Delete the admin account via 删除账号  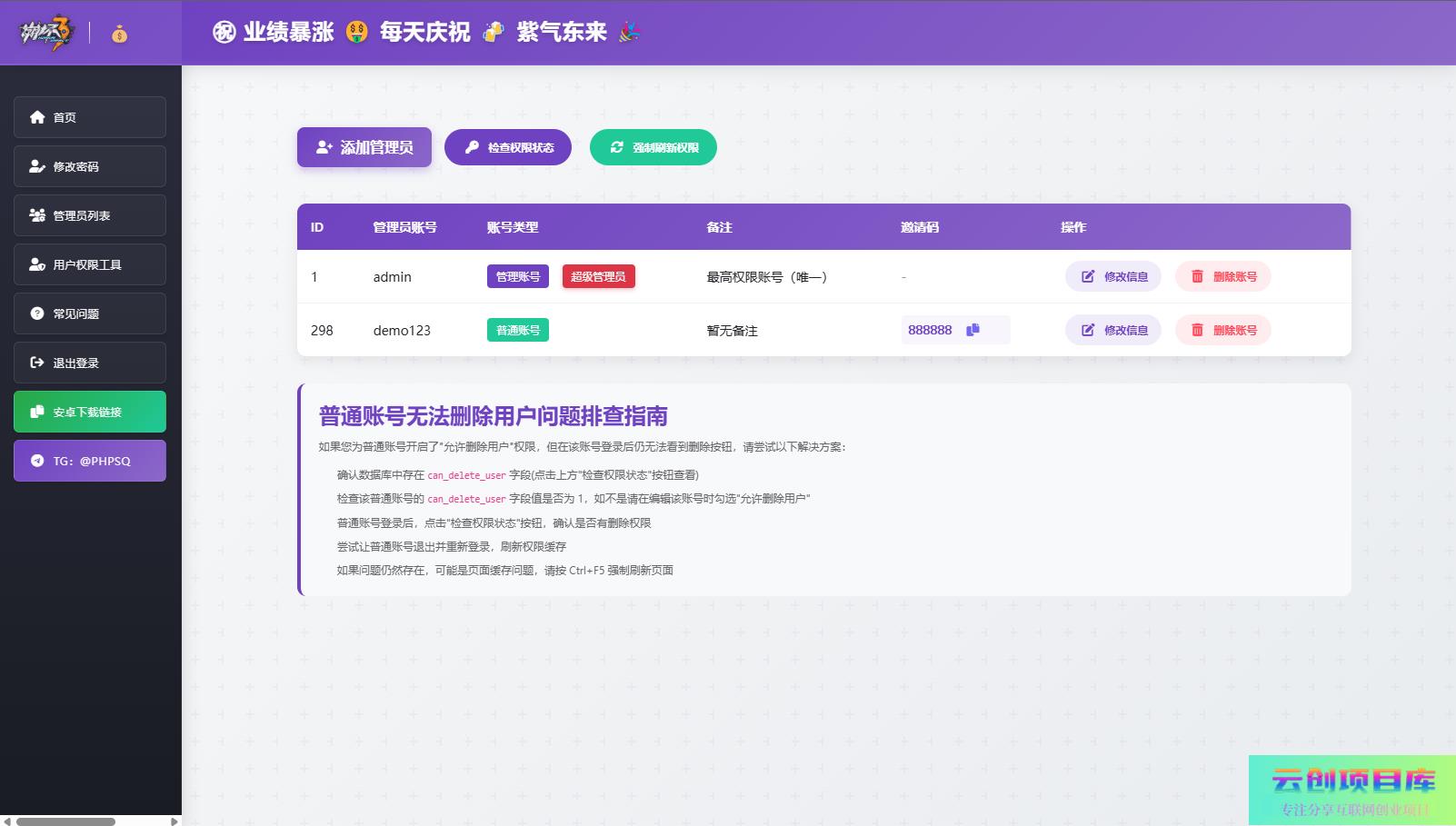point(1222,276)
